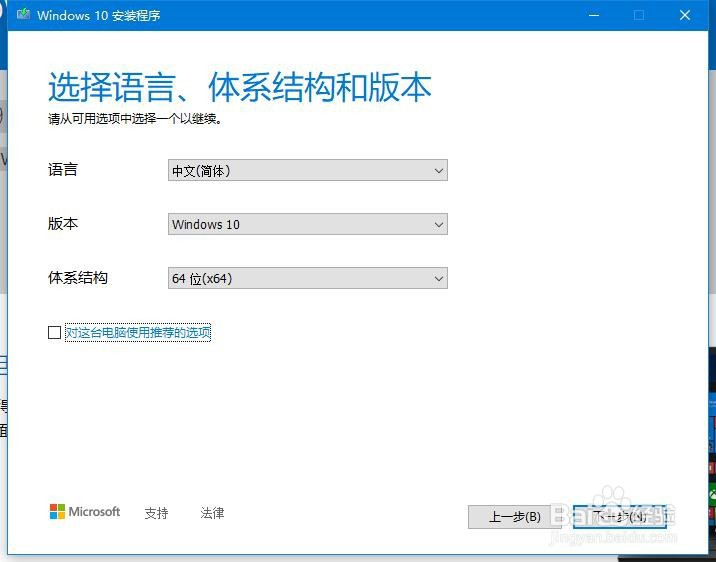The image size is (716, 562).
Task: Click the Microsoft logo
Action: (85, 512)
